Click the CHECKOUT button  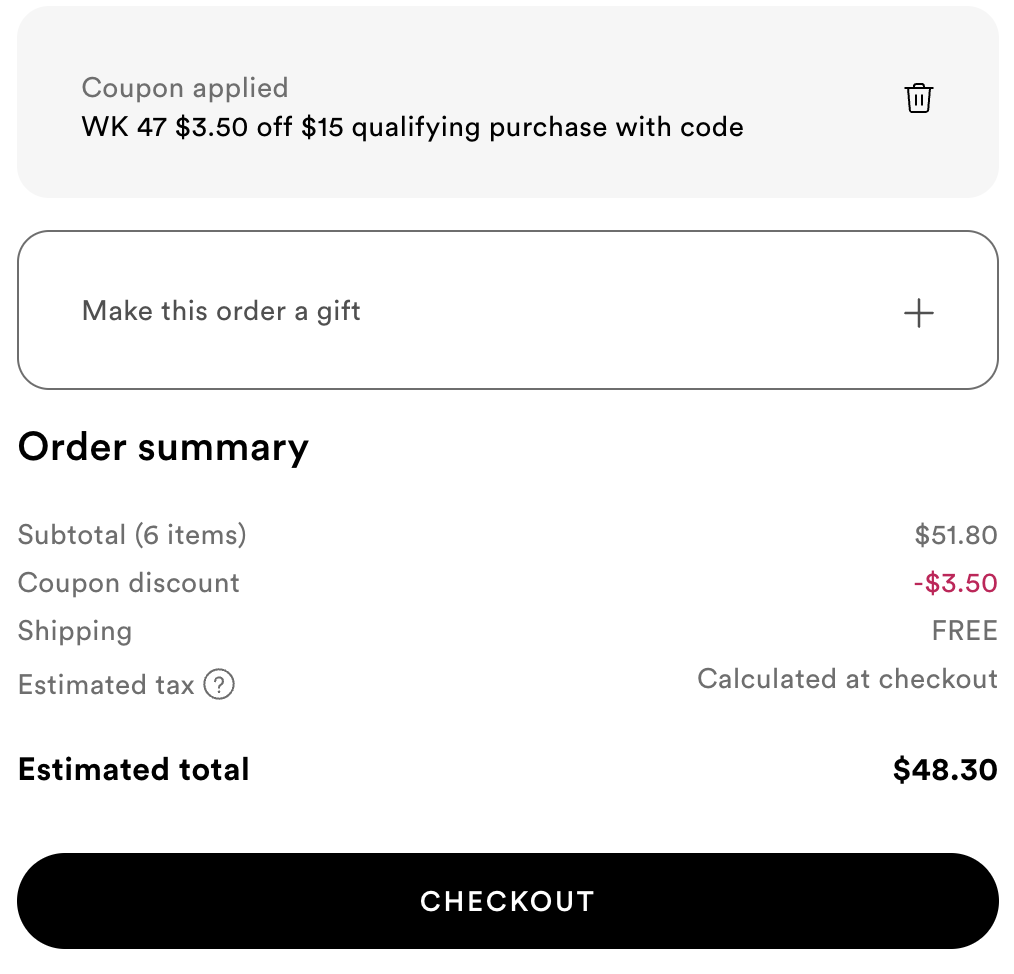[x=508, y=901]
